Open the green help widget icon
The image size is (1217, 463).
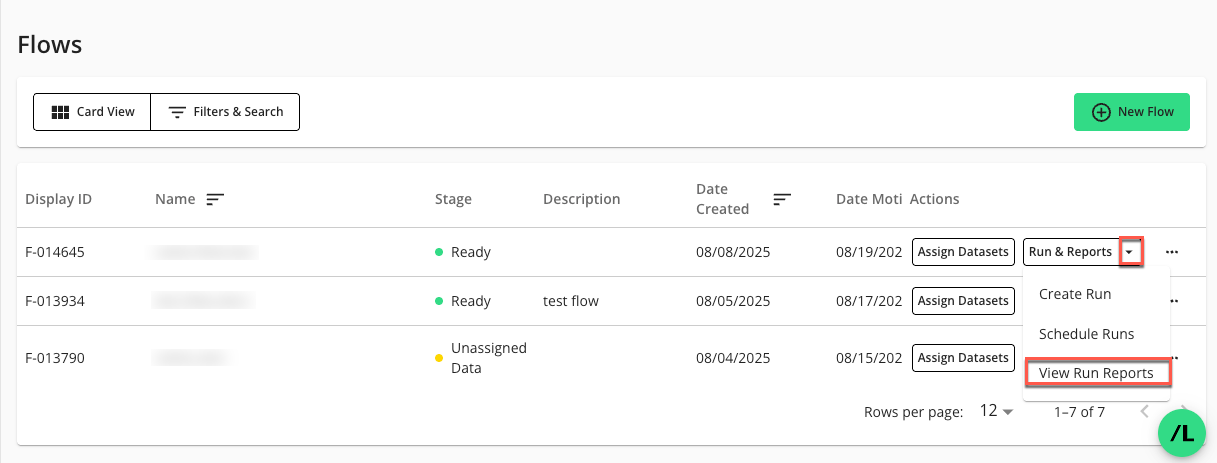click(x=1183, y=433)
